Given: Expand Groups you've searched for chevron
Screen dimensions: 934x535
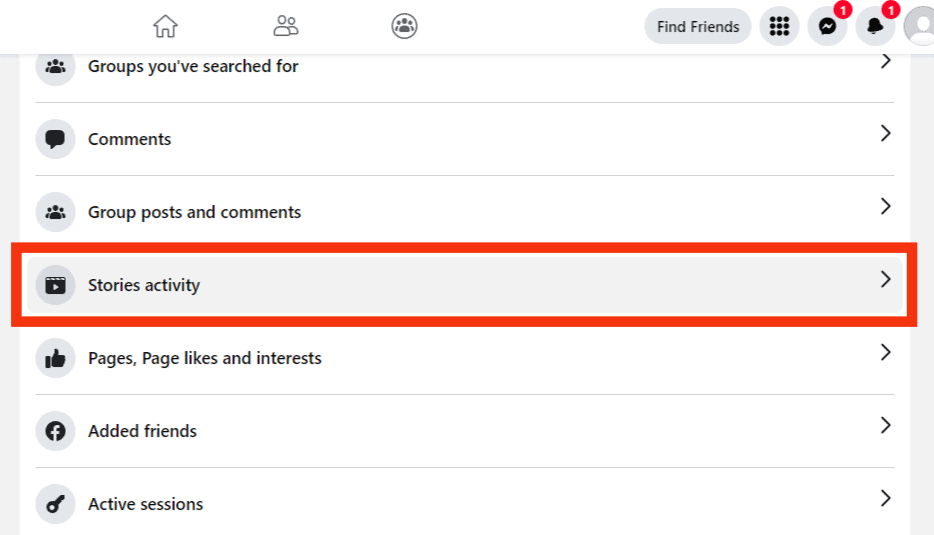Looking at the screenshot, I should [886, 60].
